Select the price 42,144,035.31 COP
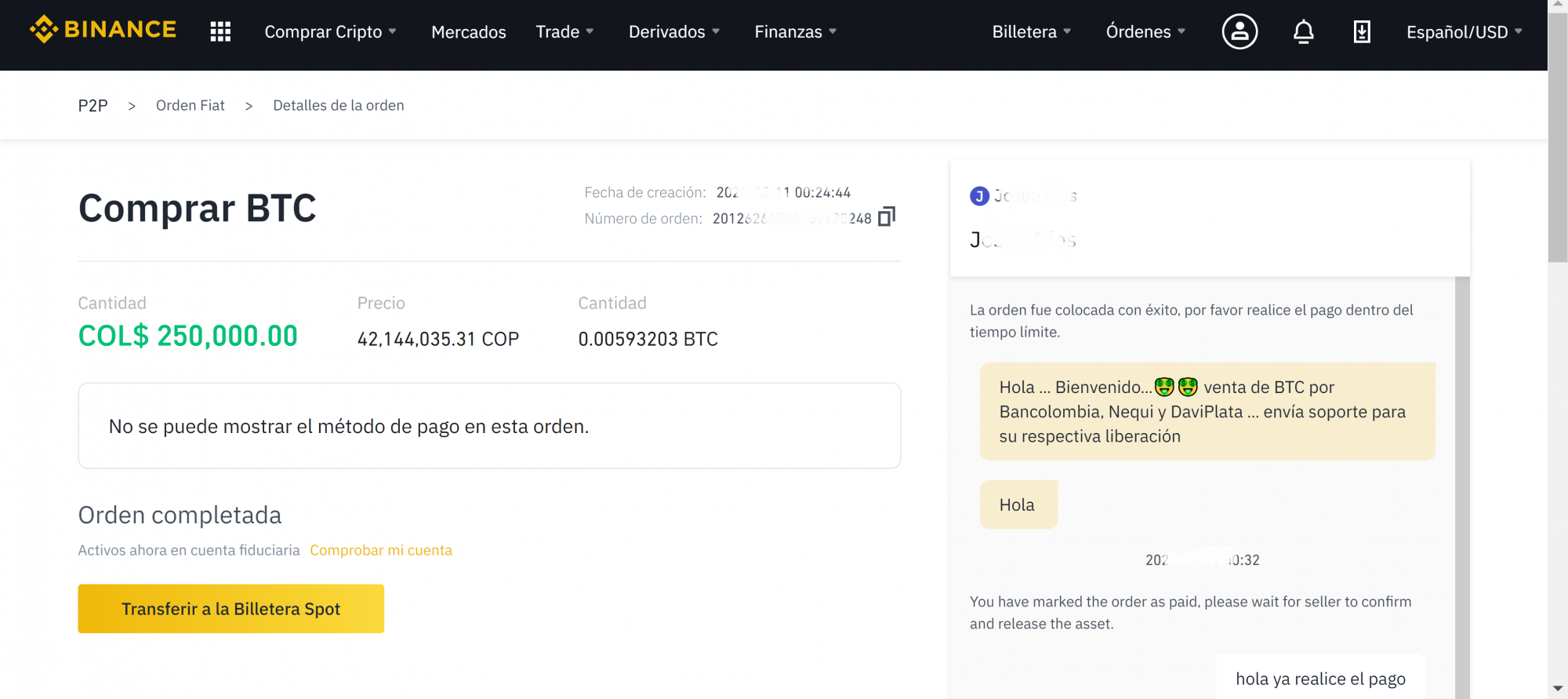The width and height of the screenshot is (1568, 699). coord(438,339)
